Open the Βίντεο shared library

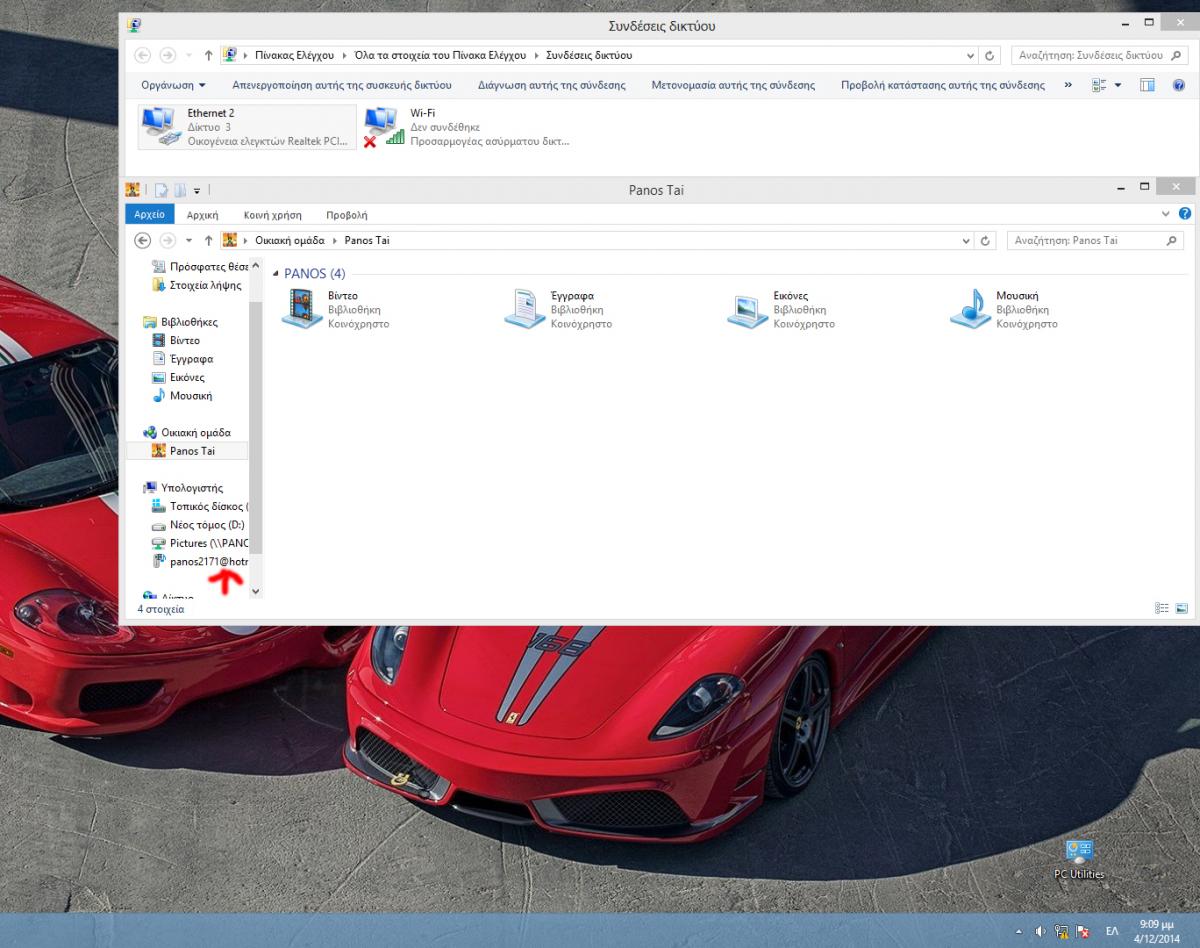click(x=335, y=309)
